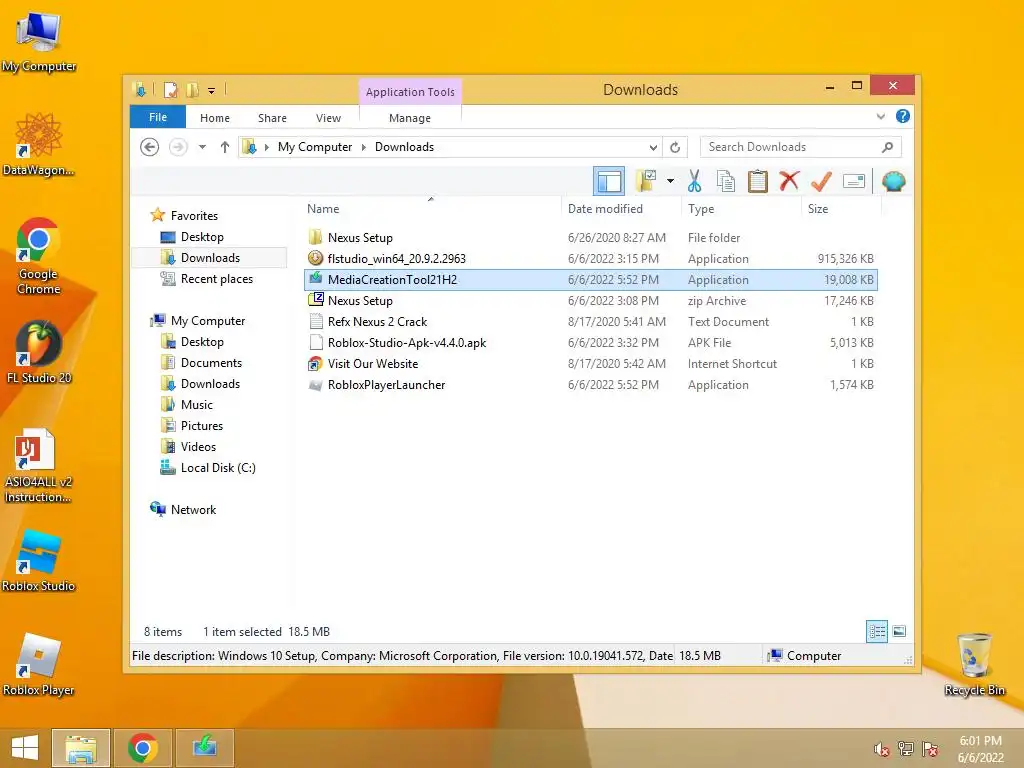The image size is (1024, 768).
Task: Switch to Details view in status bar
Action: click(x=876, y=632)
